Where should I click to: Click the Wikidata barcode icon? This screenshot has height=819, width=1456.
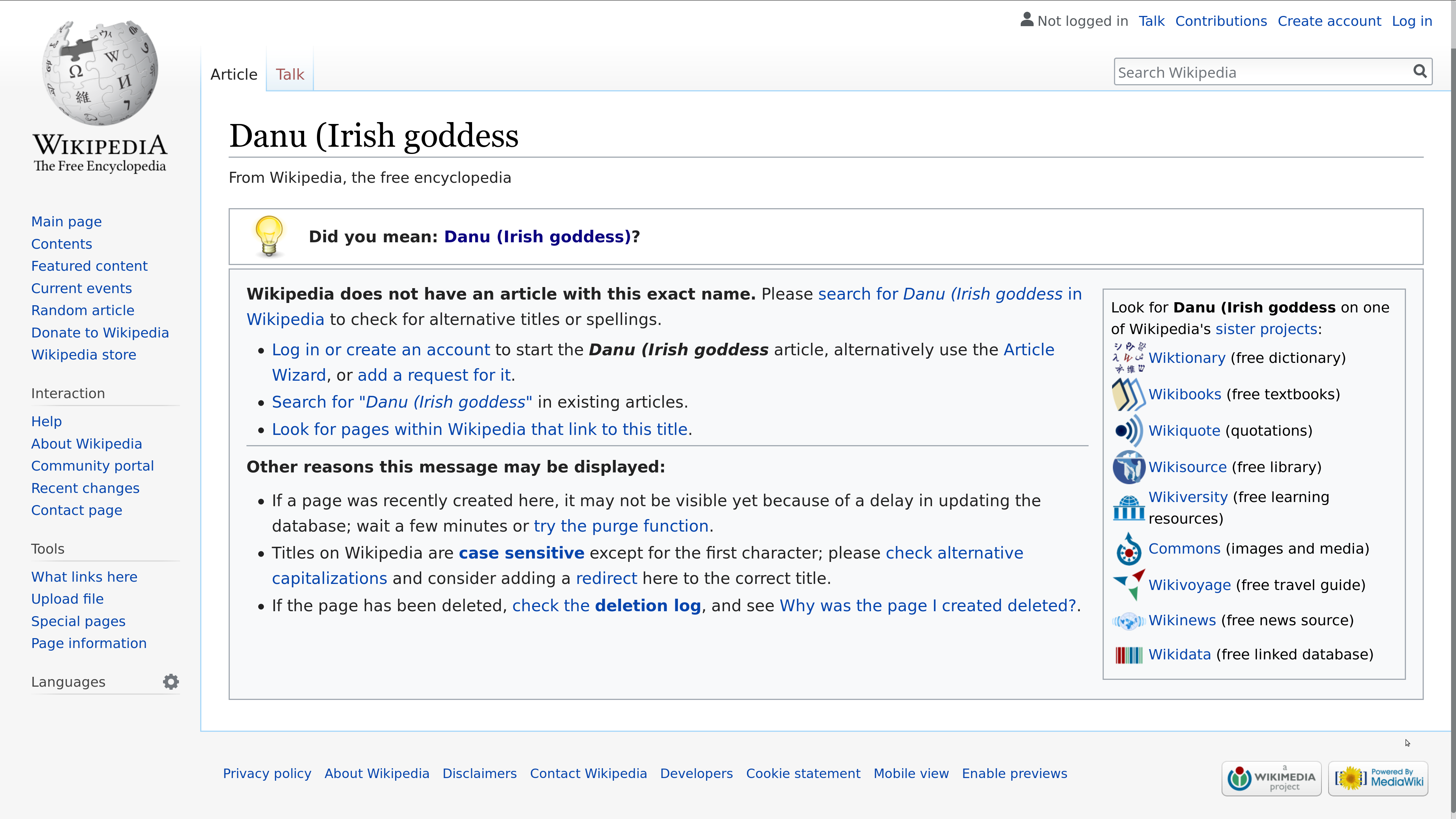[1128, 655]
